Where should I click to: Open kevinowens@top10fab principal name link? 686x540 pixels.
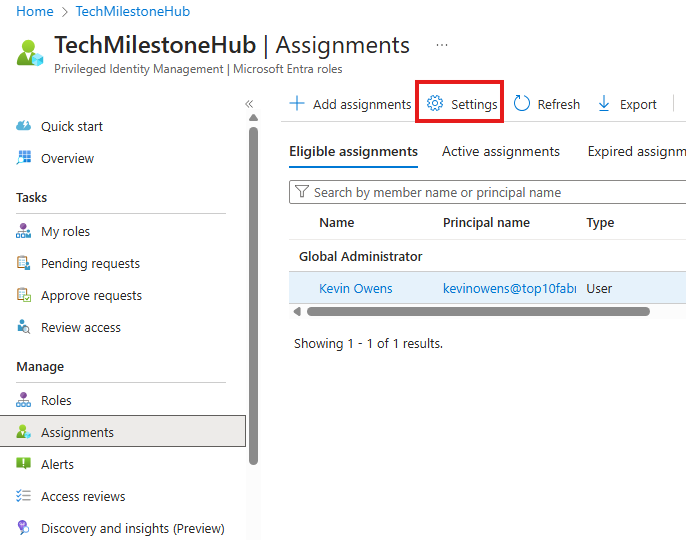(509, 289)
